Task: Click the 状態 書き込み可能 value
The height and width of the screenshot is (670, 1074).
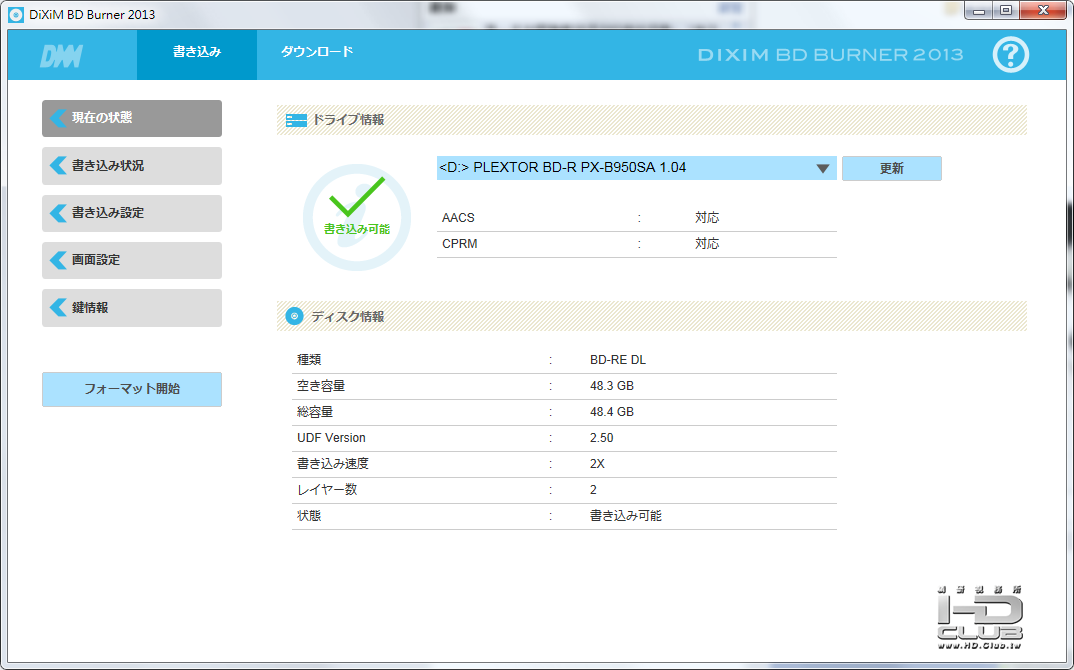Action: 625,516
